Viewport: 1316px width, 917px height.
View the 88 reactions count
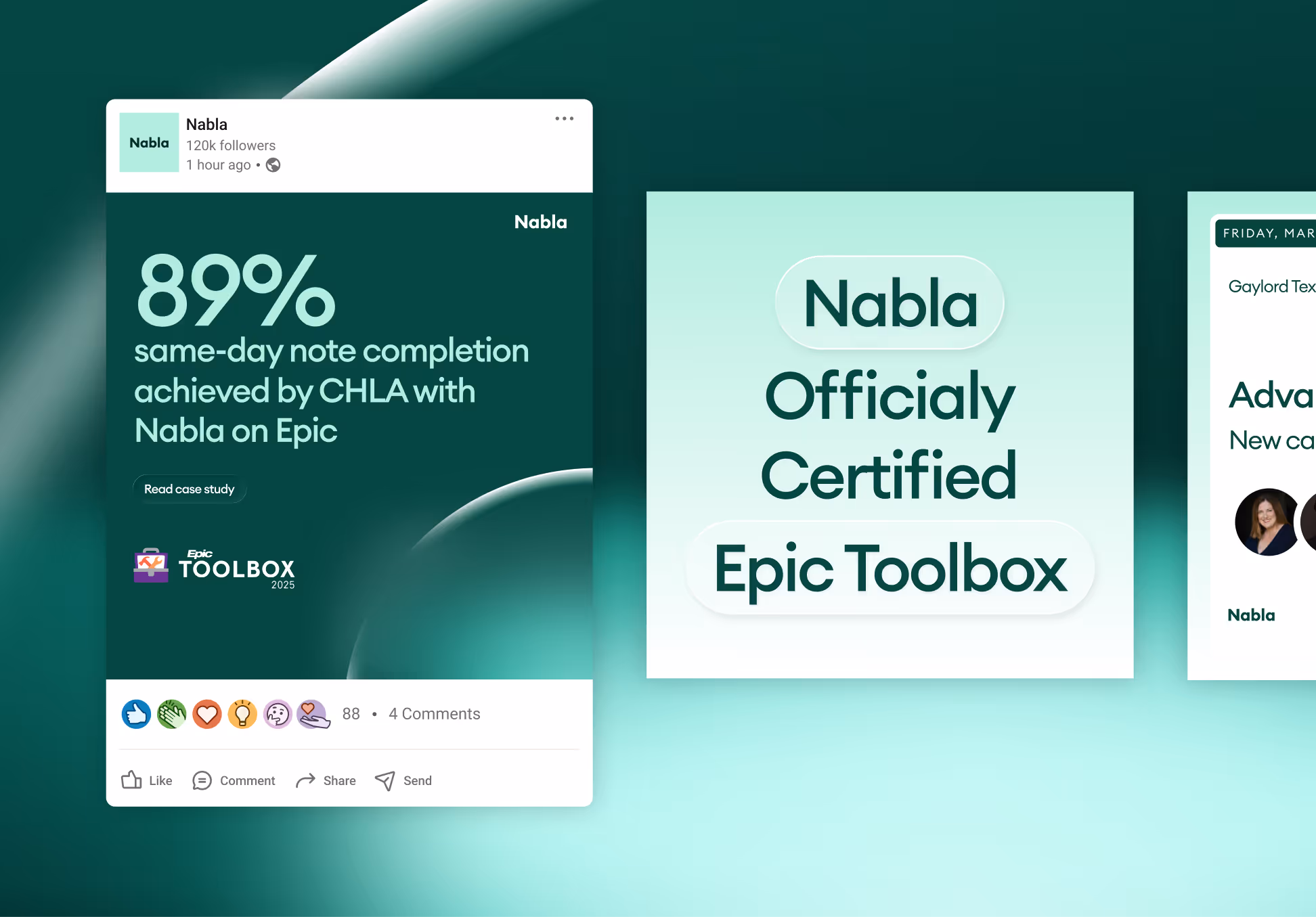click(x=351, y=714)
